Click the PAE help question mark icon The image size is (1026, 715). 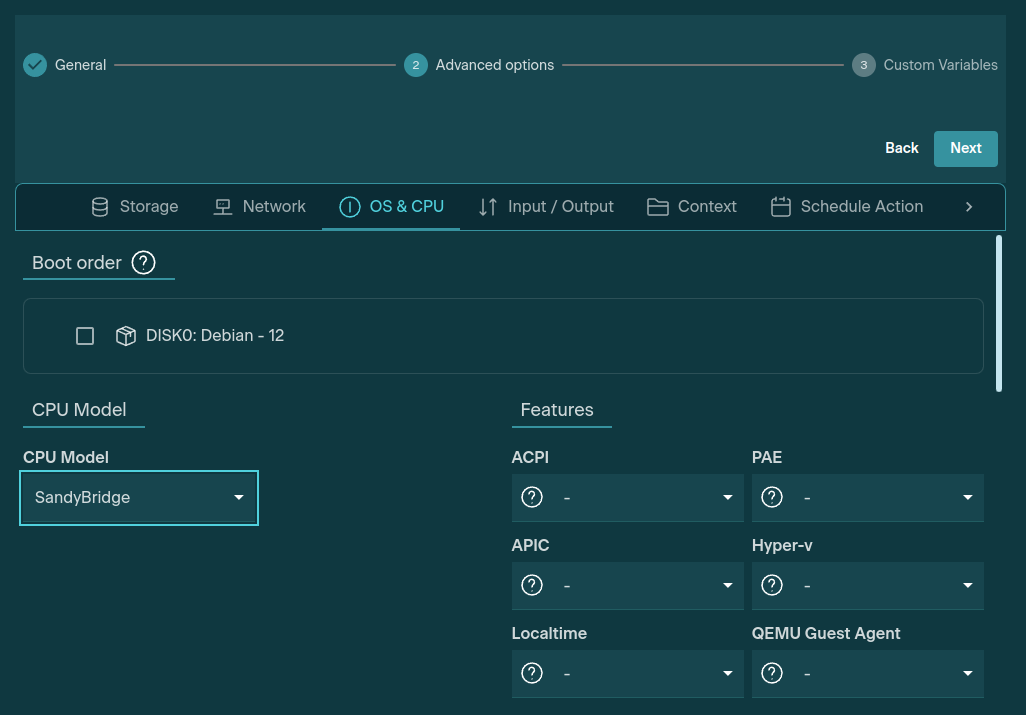click(772, 497)
